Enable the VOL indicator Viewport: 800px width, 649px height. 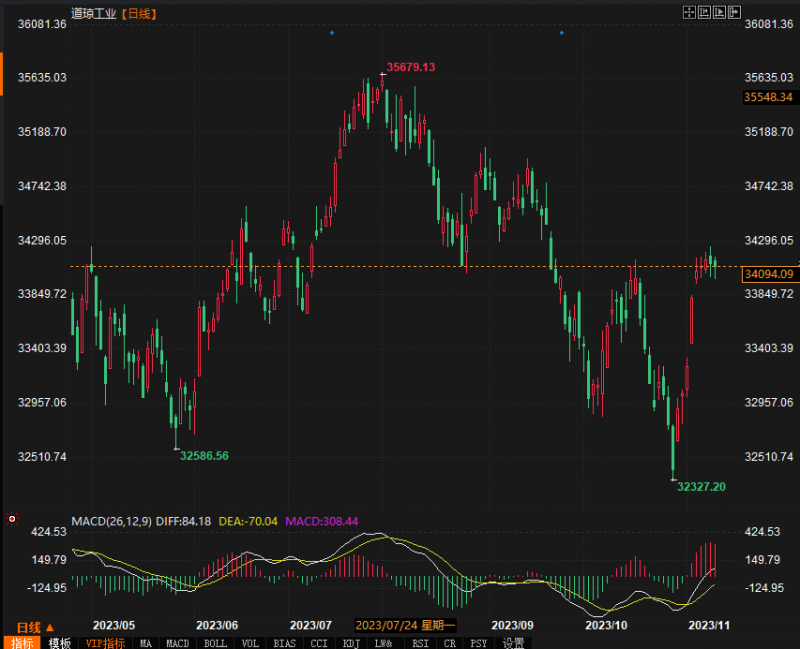(x=251, y=643)
